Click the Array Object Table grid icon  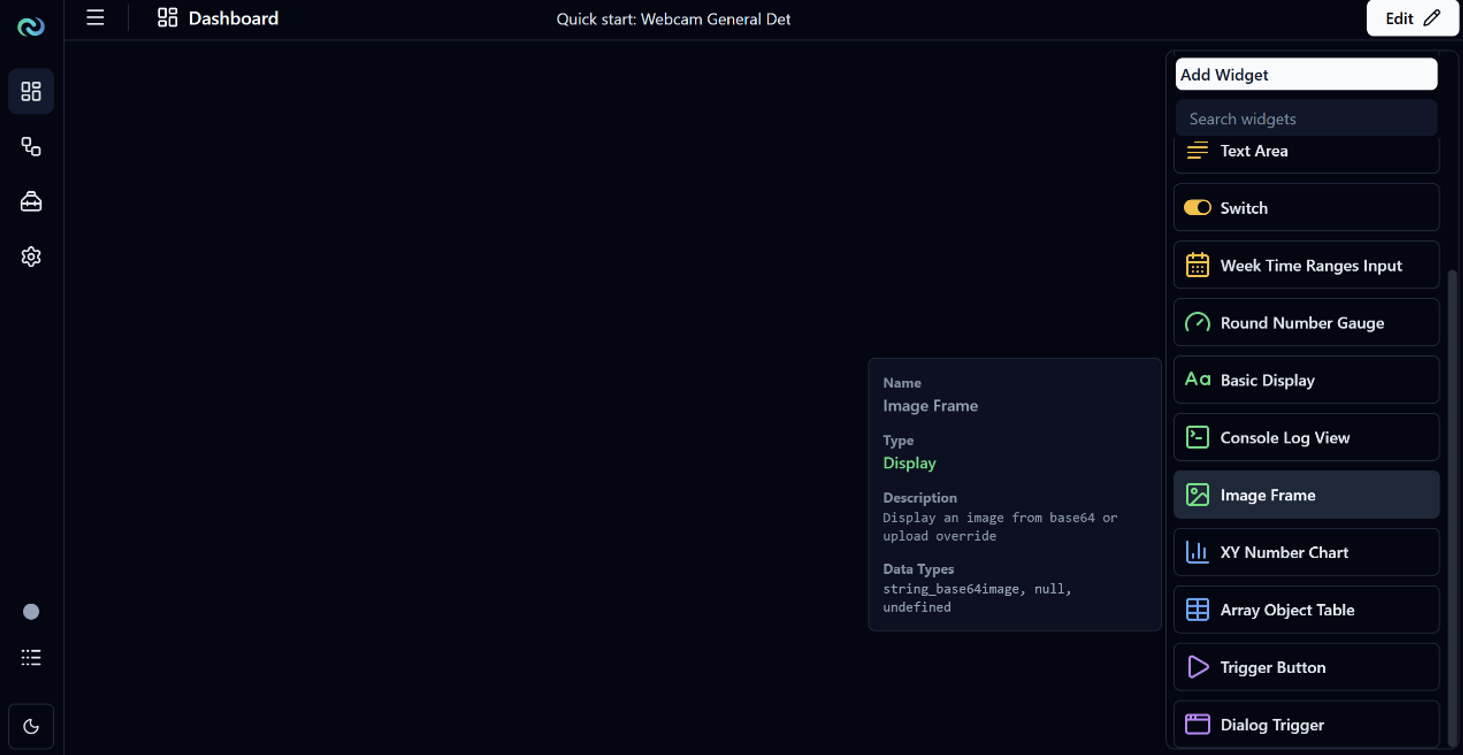1197,610
